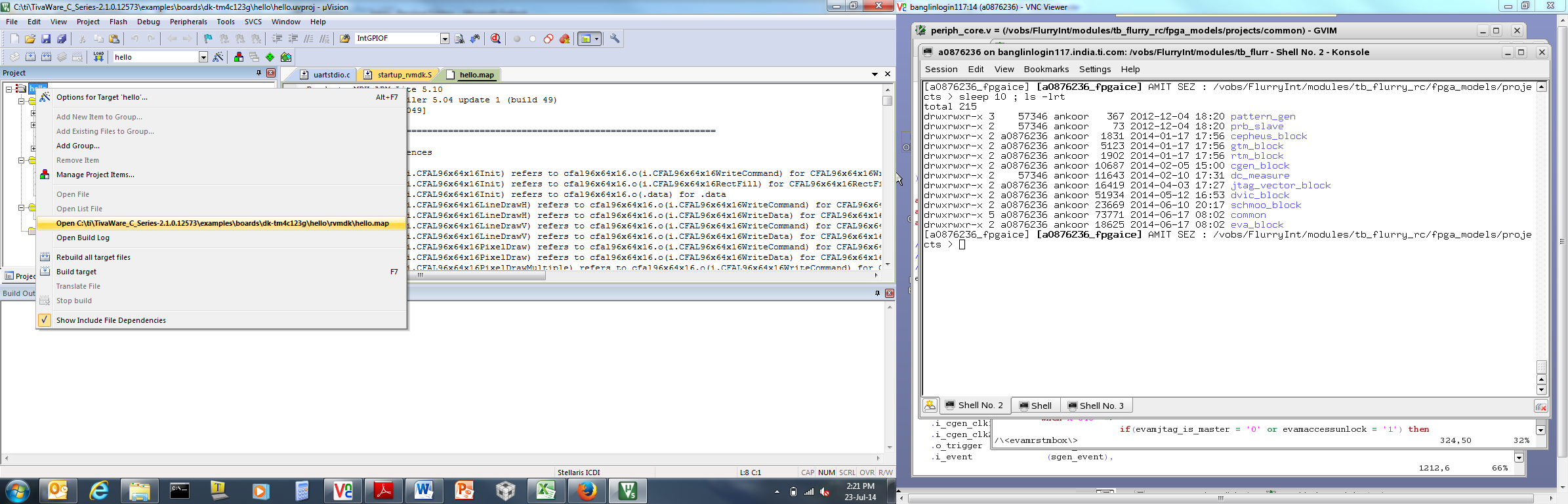This screenshot has width=1568, height=504.
Task: Open the SVCS menu
Action: tap(253, 22)
